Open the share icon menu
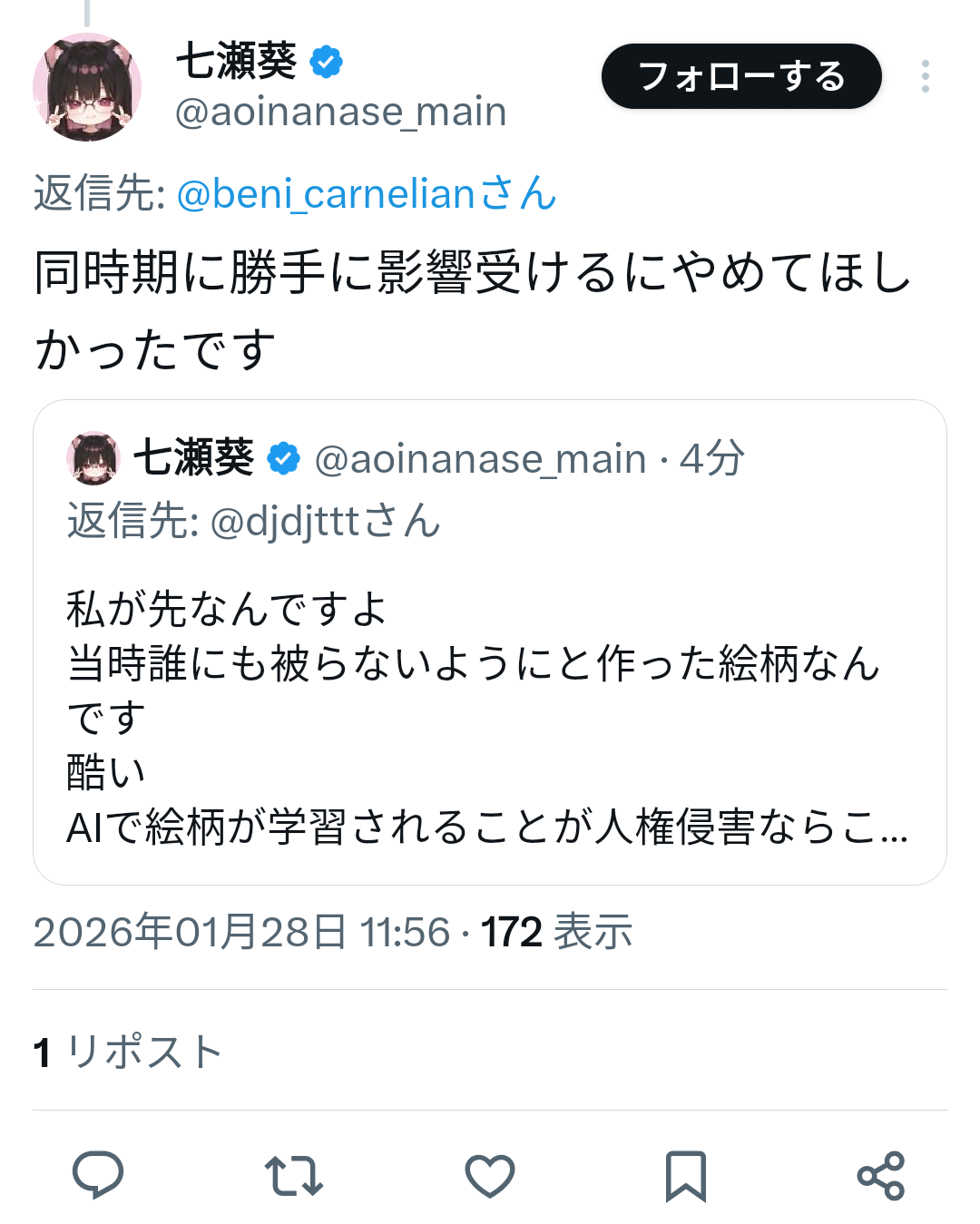 (881, 1176)
